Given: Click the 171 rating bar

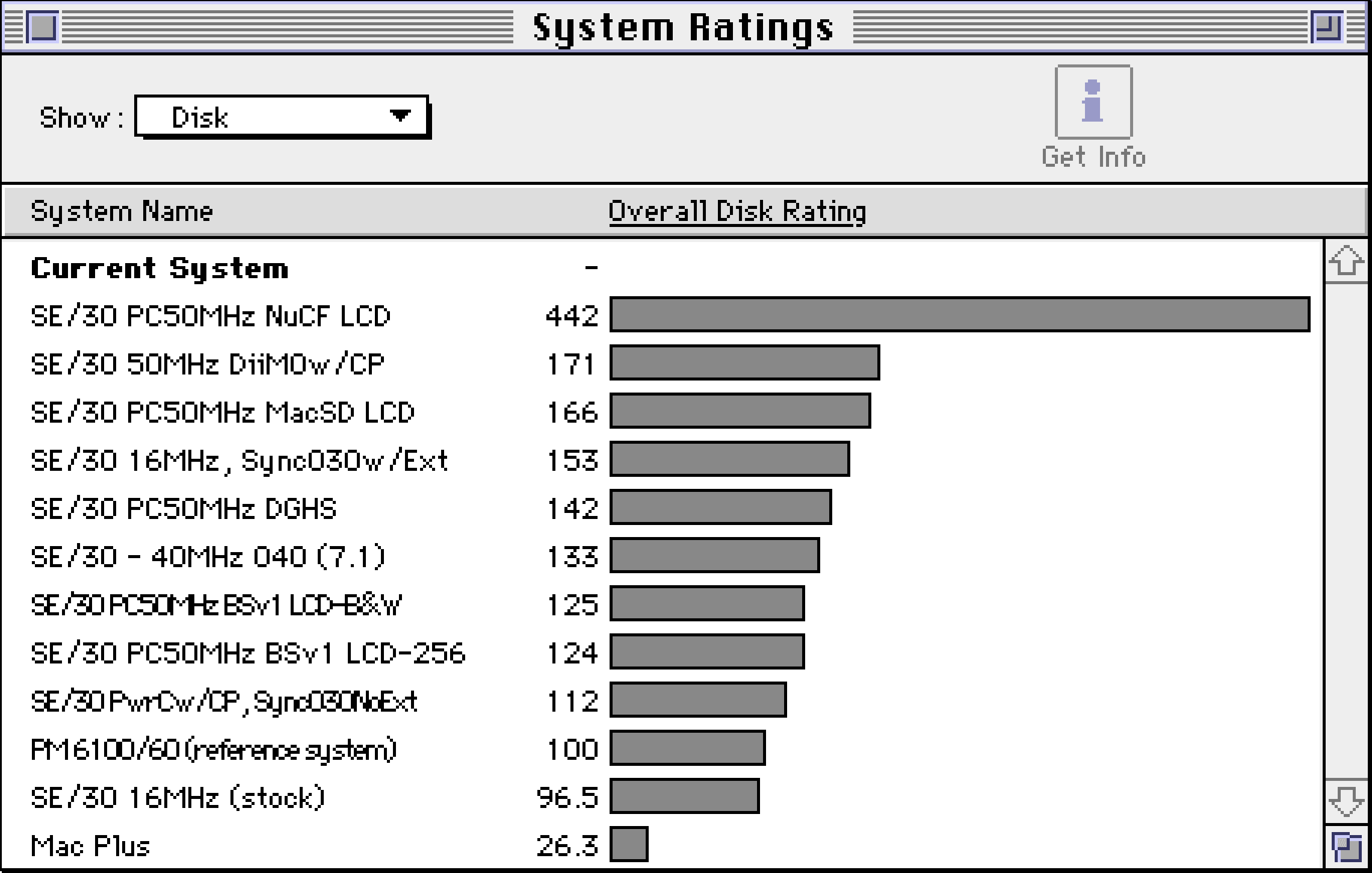Looking at the screenshot, I should pyautogui.click(x=744, y=362).
